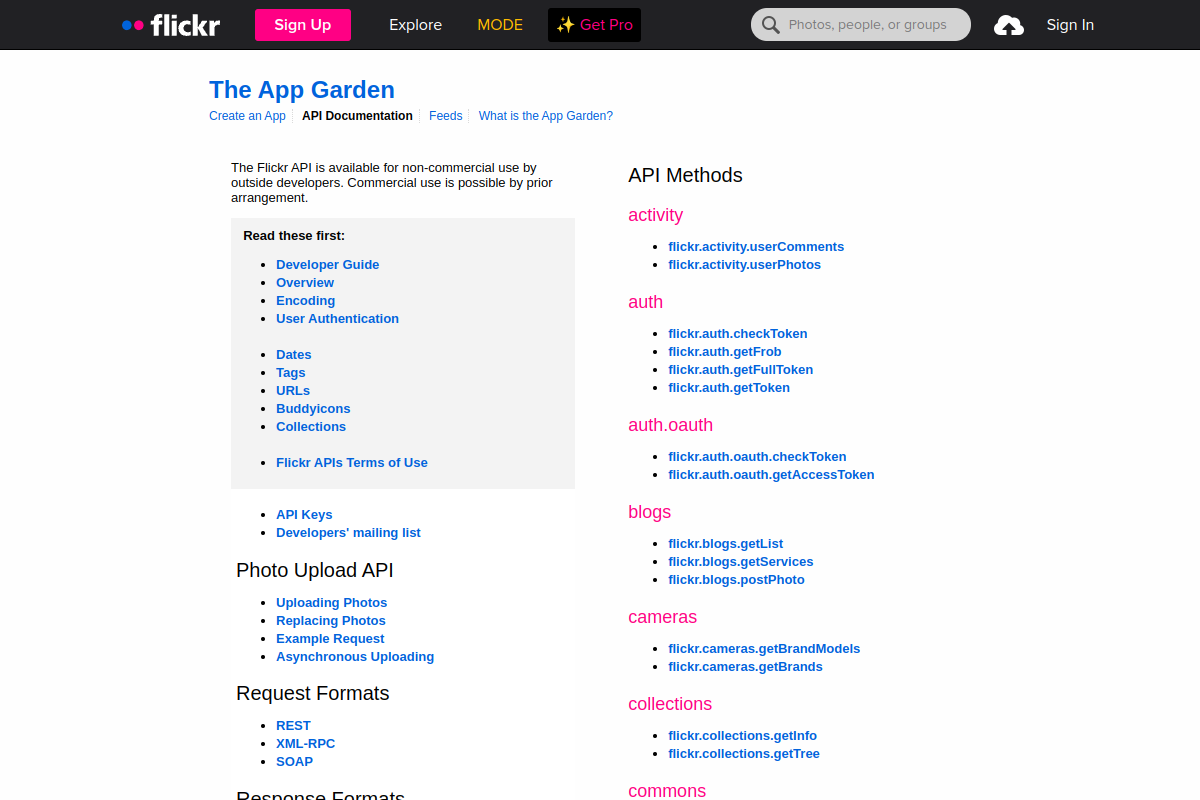Open flickr.collections.getTree method
The height and width of the screenshot is (800, 1200).
(744, 754)
